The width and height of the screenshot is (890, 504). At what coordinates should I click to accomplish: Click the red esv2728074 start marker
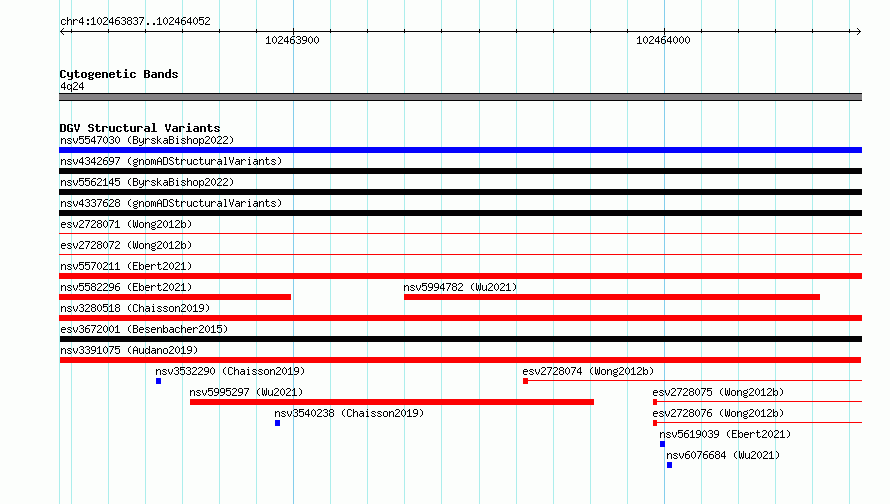click(526, 381)
